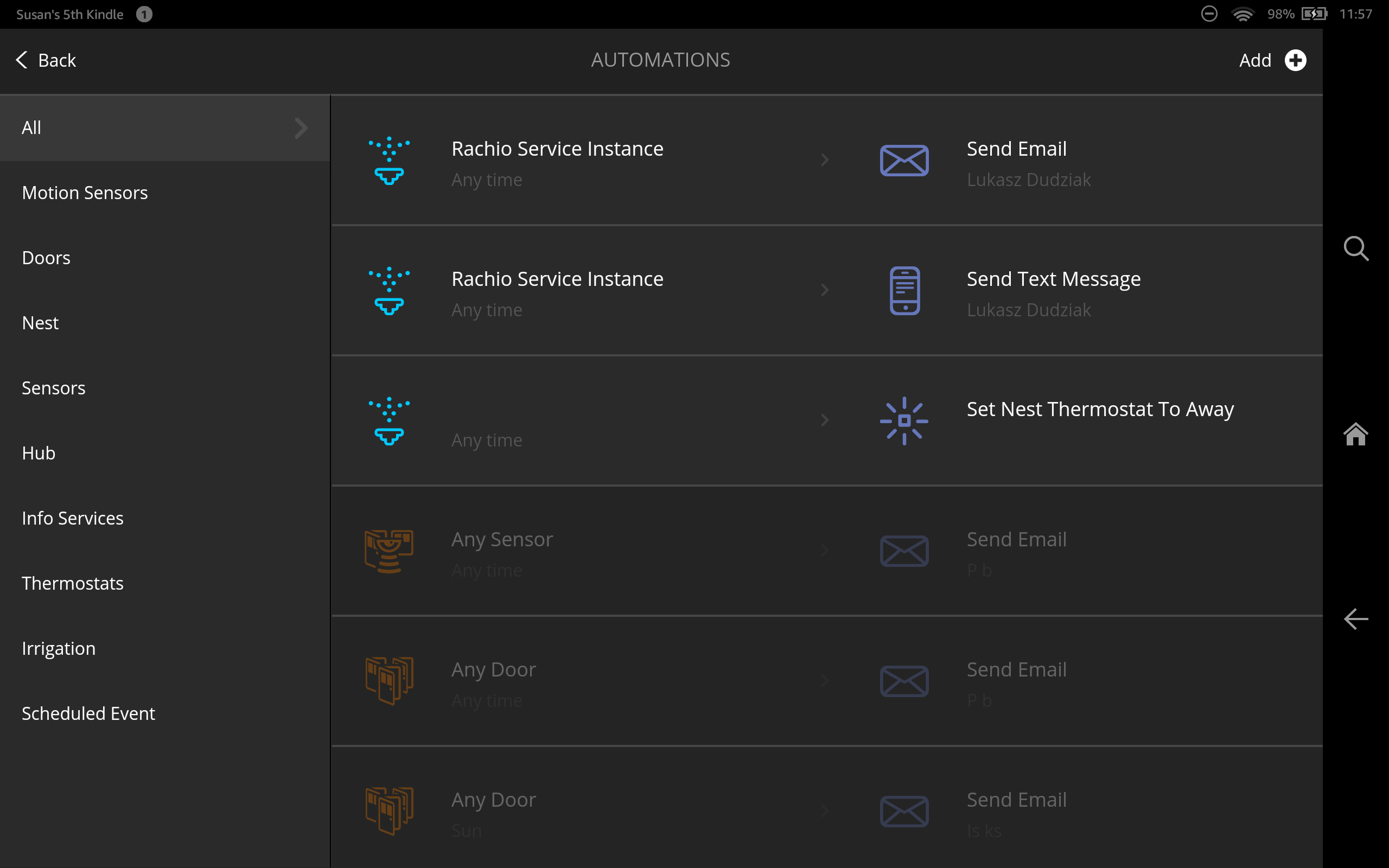
Task: Click the Send Text Message phone icon
Action: (903, 290)
